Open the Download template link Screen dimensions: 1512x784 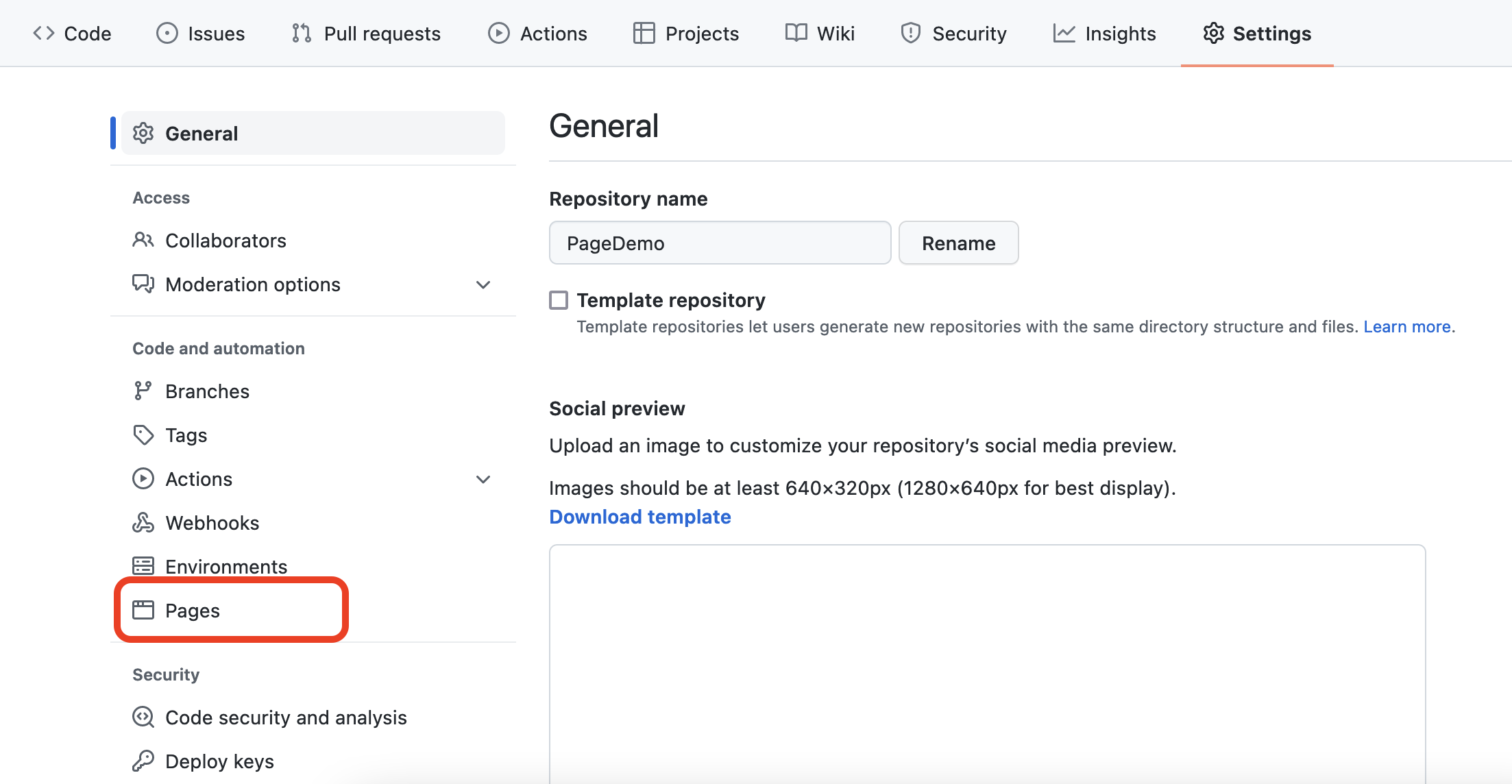639,517
